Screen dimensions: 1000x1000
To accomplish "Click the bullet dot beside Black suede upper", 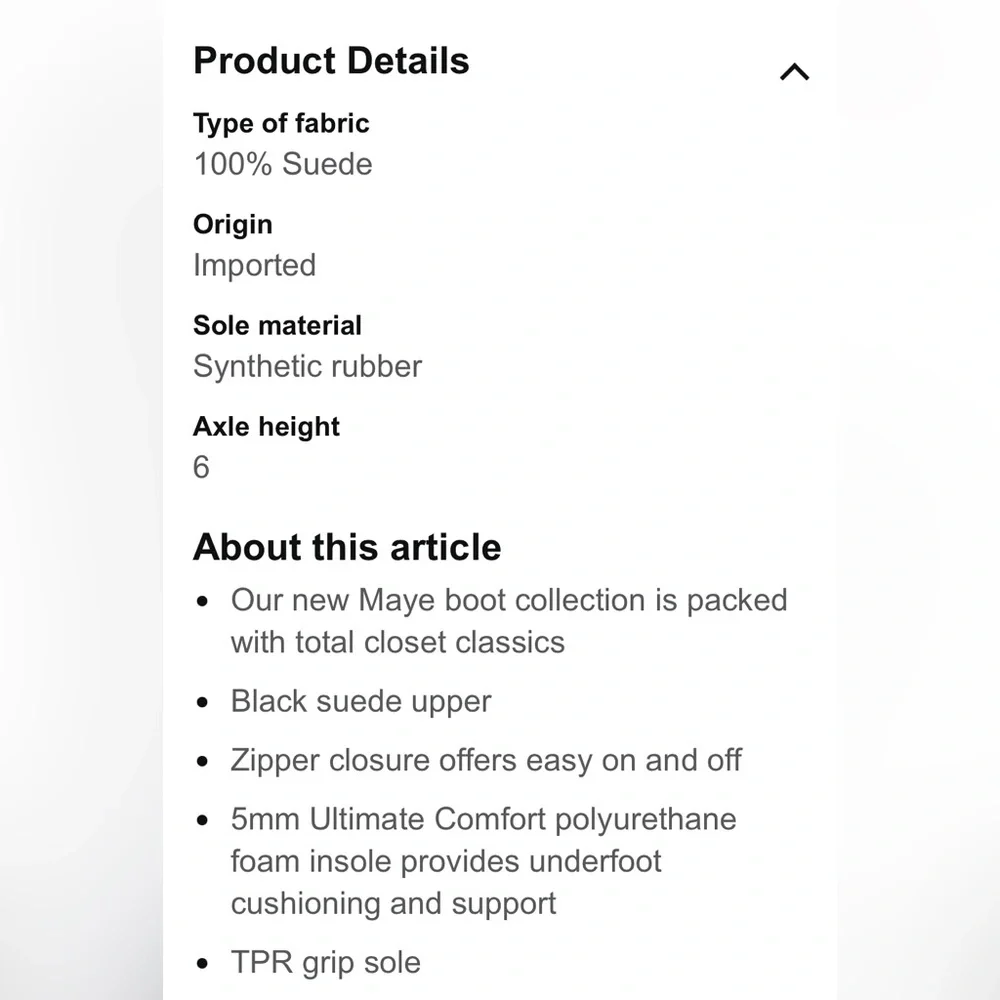I will 203,703.
